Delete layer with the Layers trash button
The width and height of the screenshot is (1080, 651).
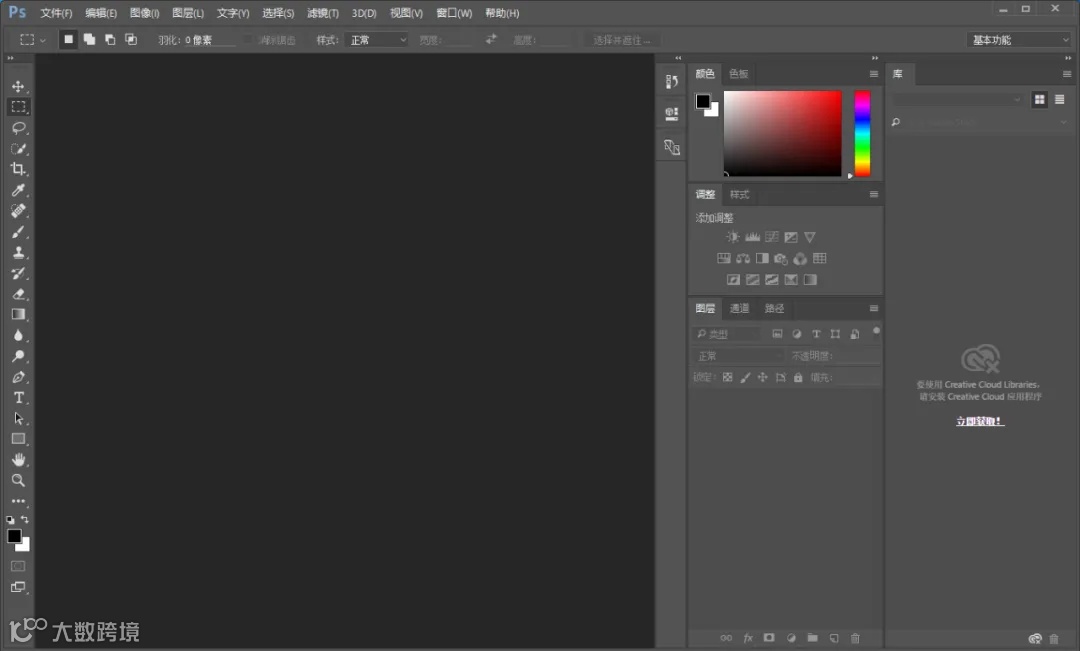[x=855, y=638]
